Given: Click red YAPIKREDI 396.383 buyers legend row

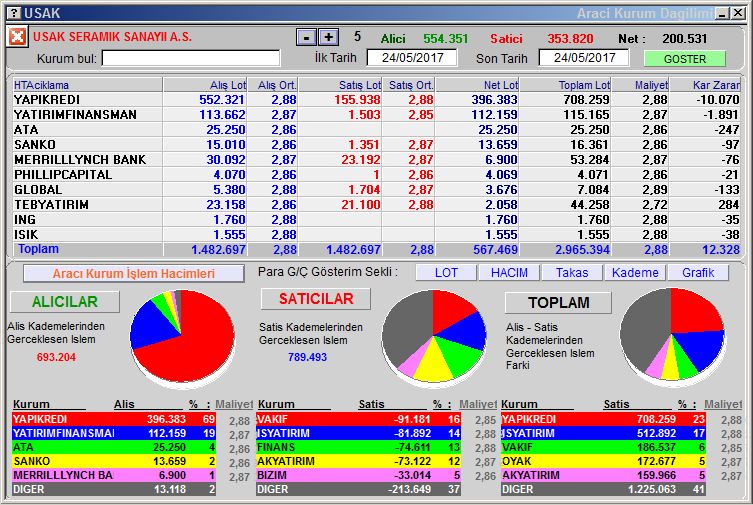Looking at the screenshot, I should click(x=114, y=419).
